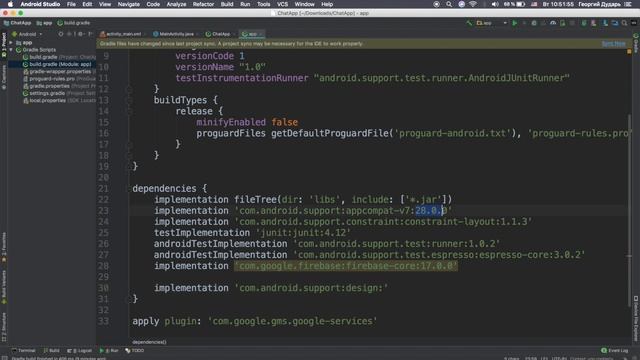
Task: Open the Build menu
Action: (x=227, y=4)
